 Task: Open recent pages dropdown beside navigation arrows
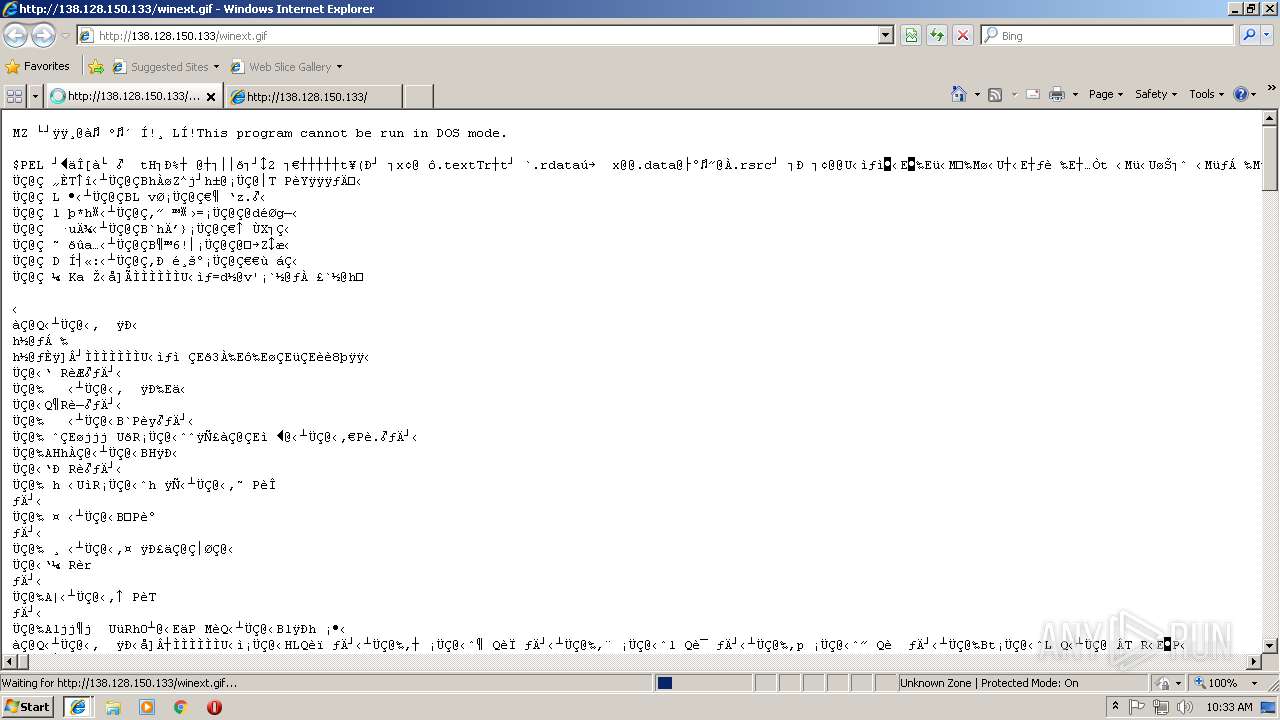[x=65, y=36]
